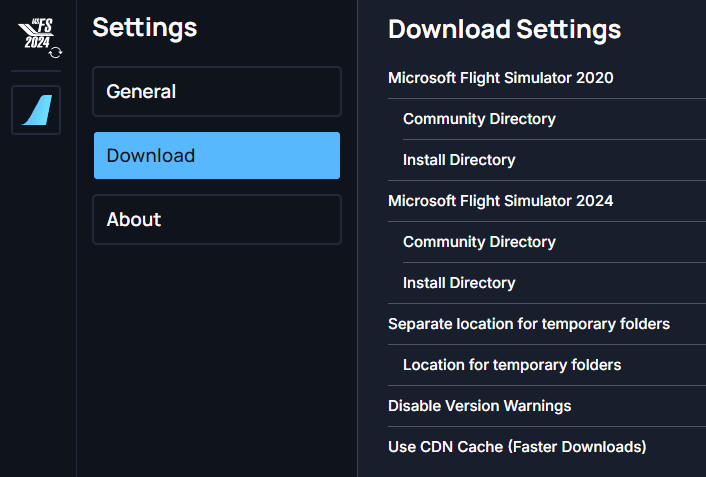The width and height of the screenshot is (706, 477).
Task: Click the Download Settings heading
Action: tap(504, 30)
